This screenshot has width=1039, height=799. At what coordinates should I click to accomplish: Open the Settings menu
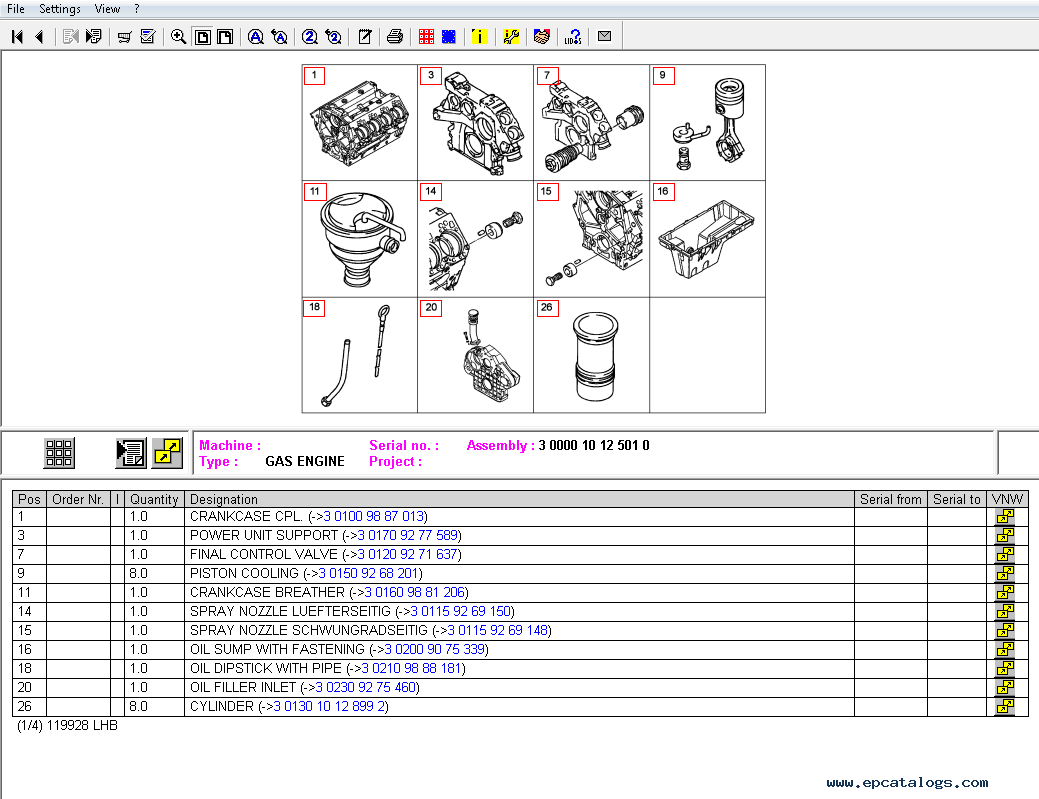tap(60, 9)
